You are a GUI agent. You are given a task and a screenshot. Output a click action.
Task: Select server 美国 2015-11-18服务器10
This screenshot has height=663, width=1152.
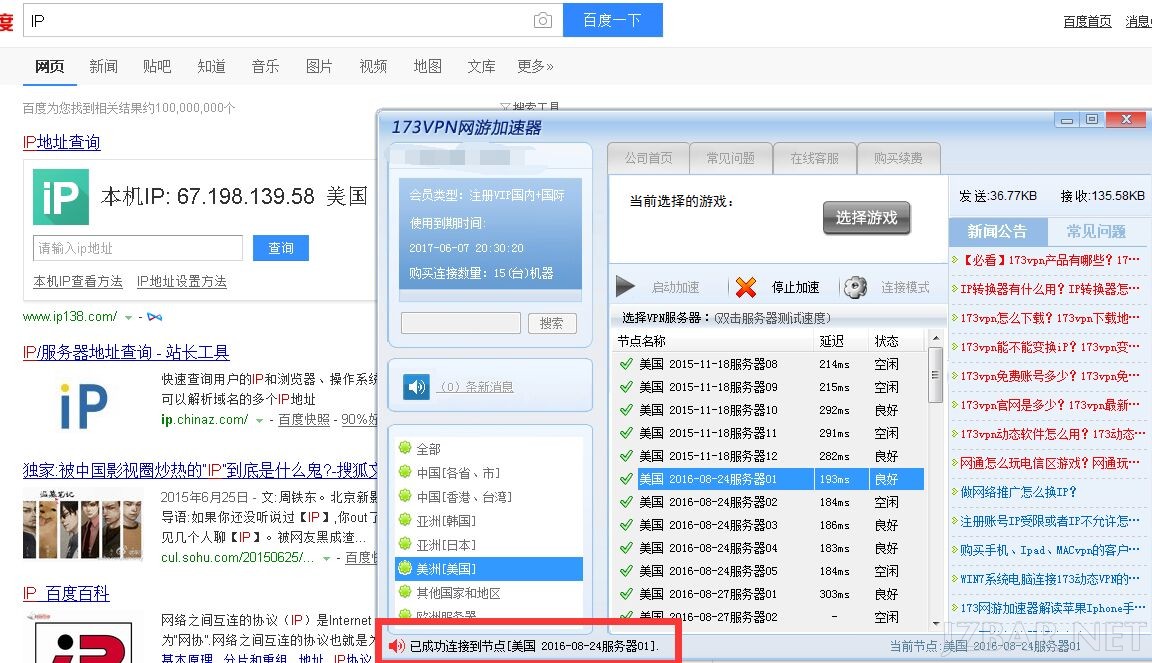pos(768,410)
